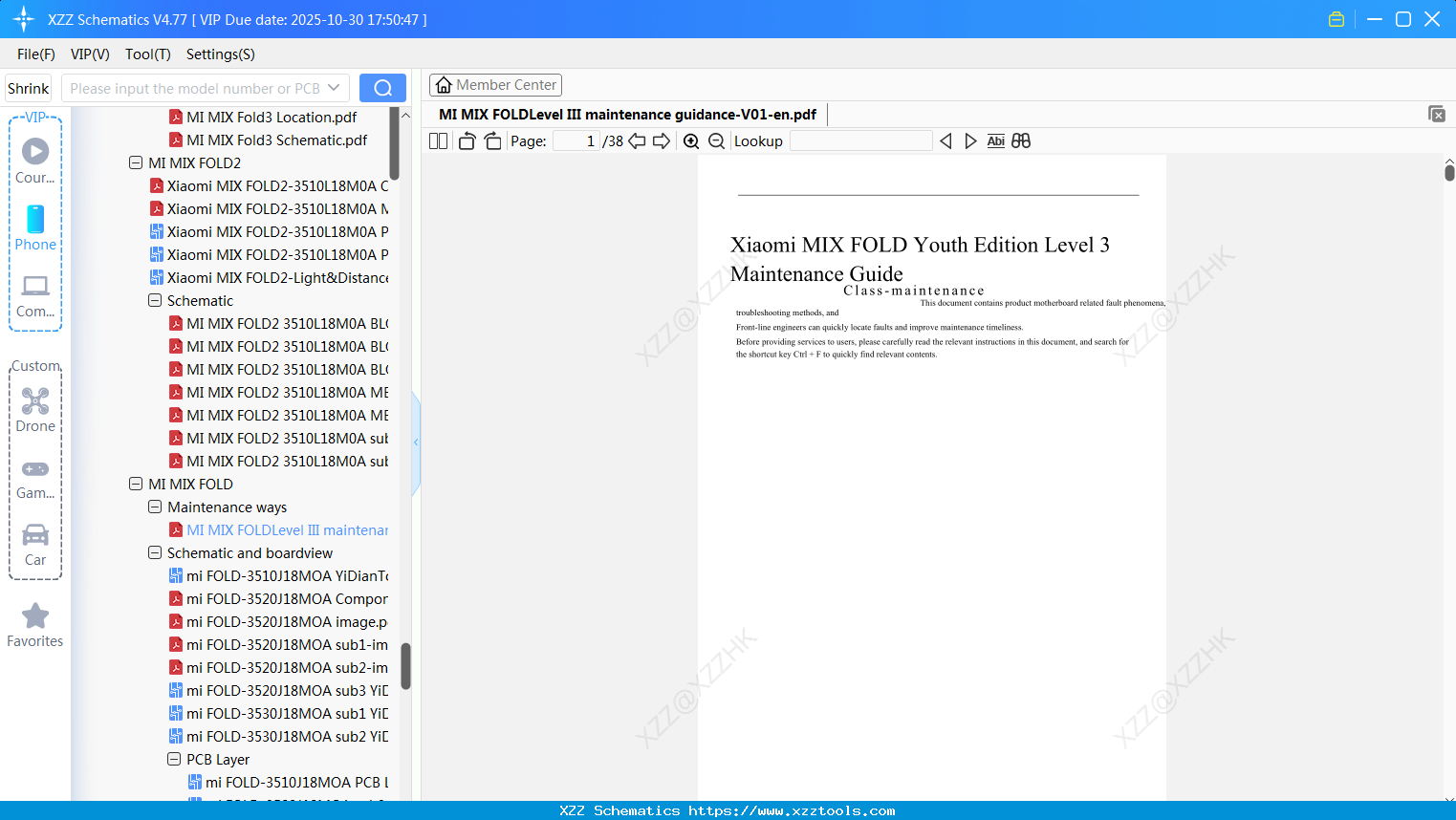Click the file tree vertical scrollbar thumb
Viewport: 1456px width, 820px height.
pyautogui.click(x=405, y=666)
